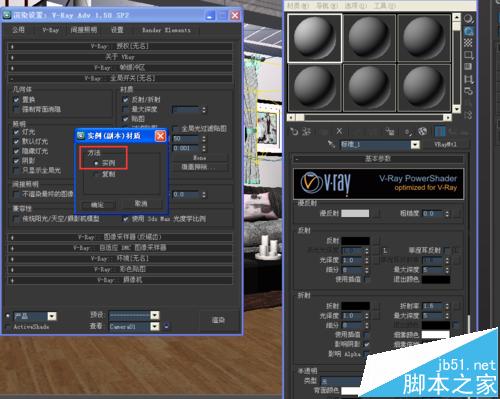Click the lock view icon beside Camera01
This screenshot has width=500, height=399.
(x=166, y=326)
